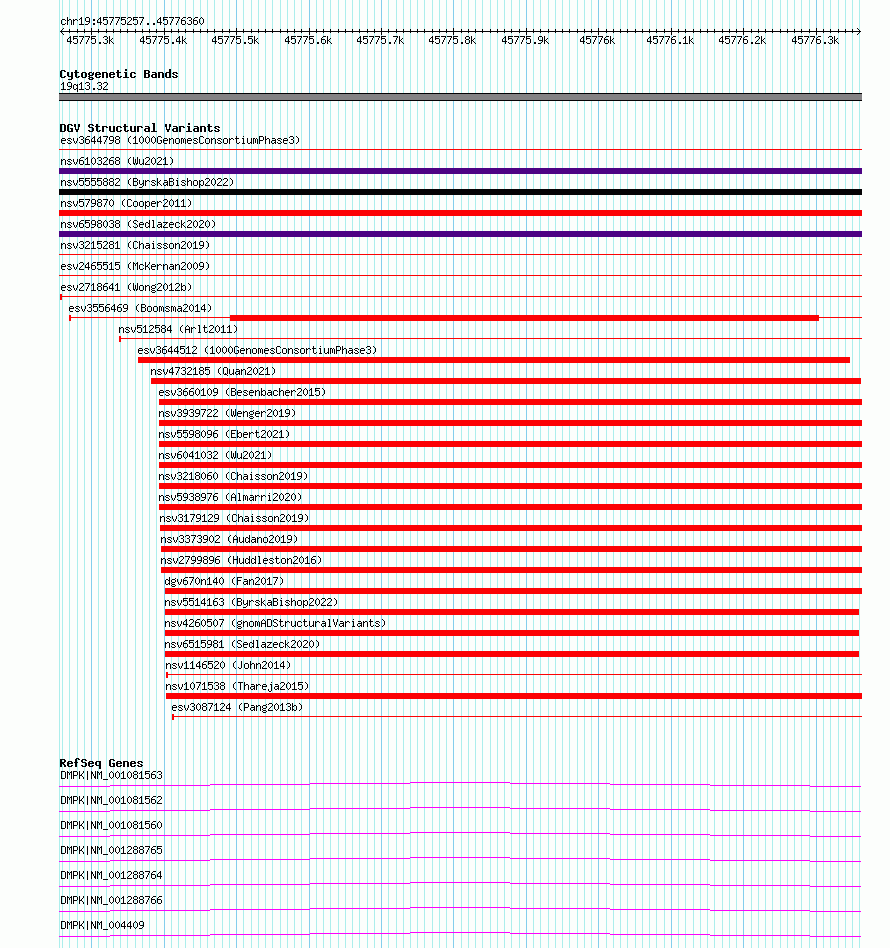
Task: Click the 45776k ruler tick label
Action: pyautogui.click(x=597, y=41)
